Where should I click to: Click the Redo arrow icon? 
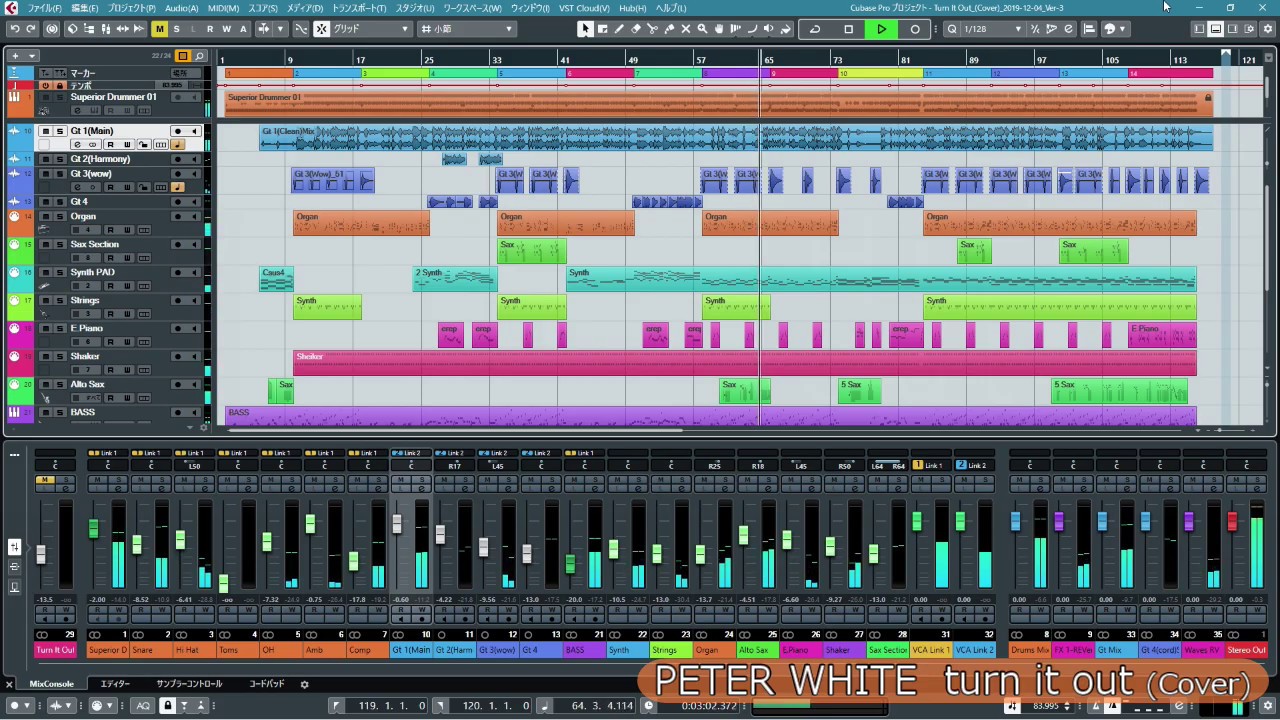click(30, 29)
